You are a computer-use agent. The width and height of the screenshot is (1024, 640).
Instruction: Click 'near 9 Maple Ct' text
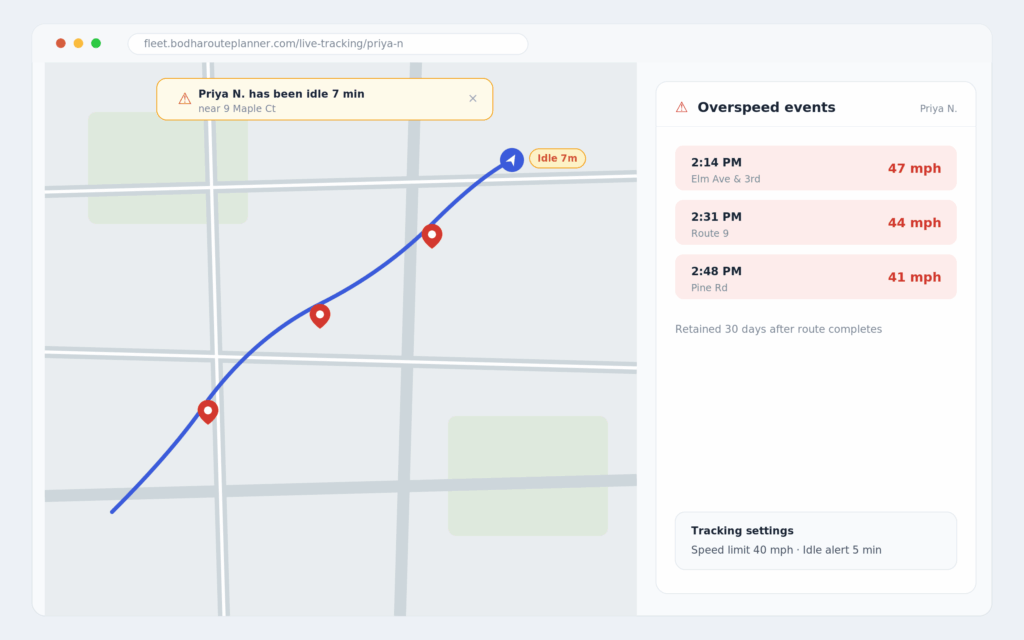[237, 108]
